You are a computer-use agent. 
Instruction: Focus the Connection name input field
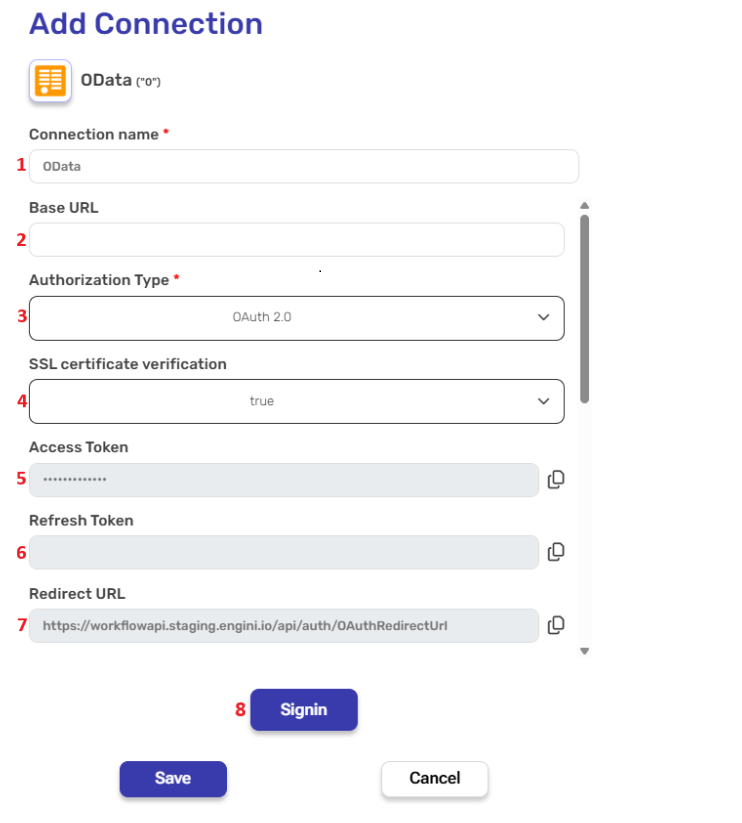point(304,167)
